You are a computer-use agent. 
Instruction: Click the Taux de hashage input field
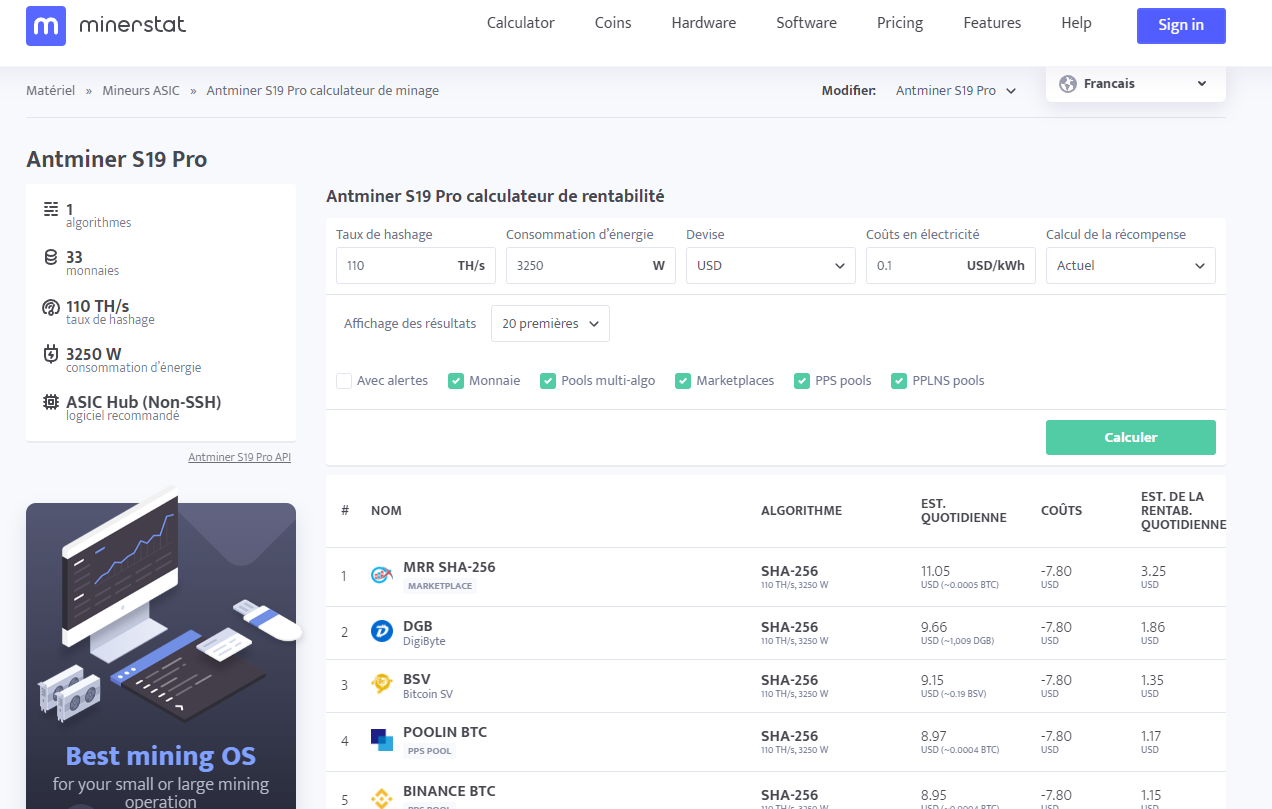point(395,266)
